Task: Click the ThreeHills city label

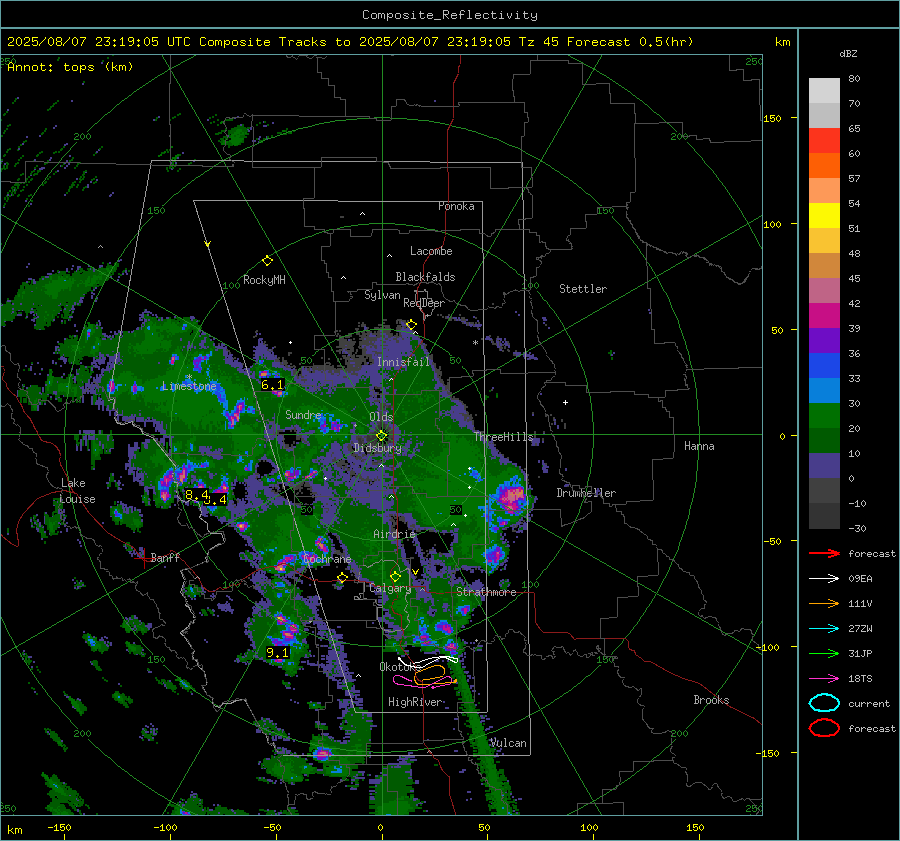Action: tap(503, 437)
